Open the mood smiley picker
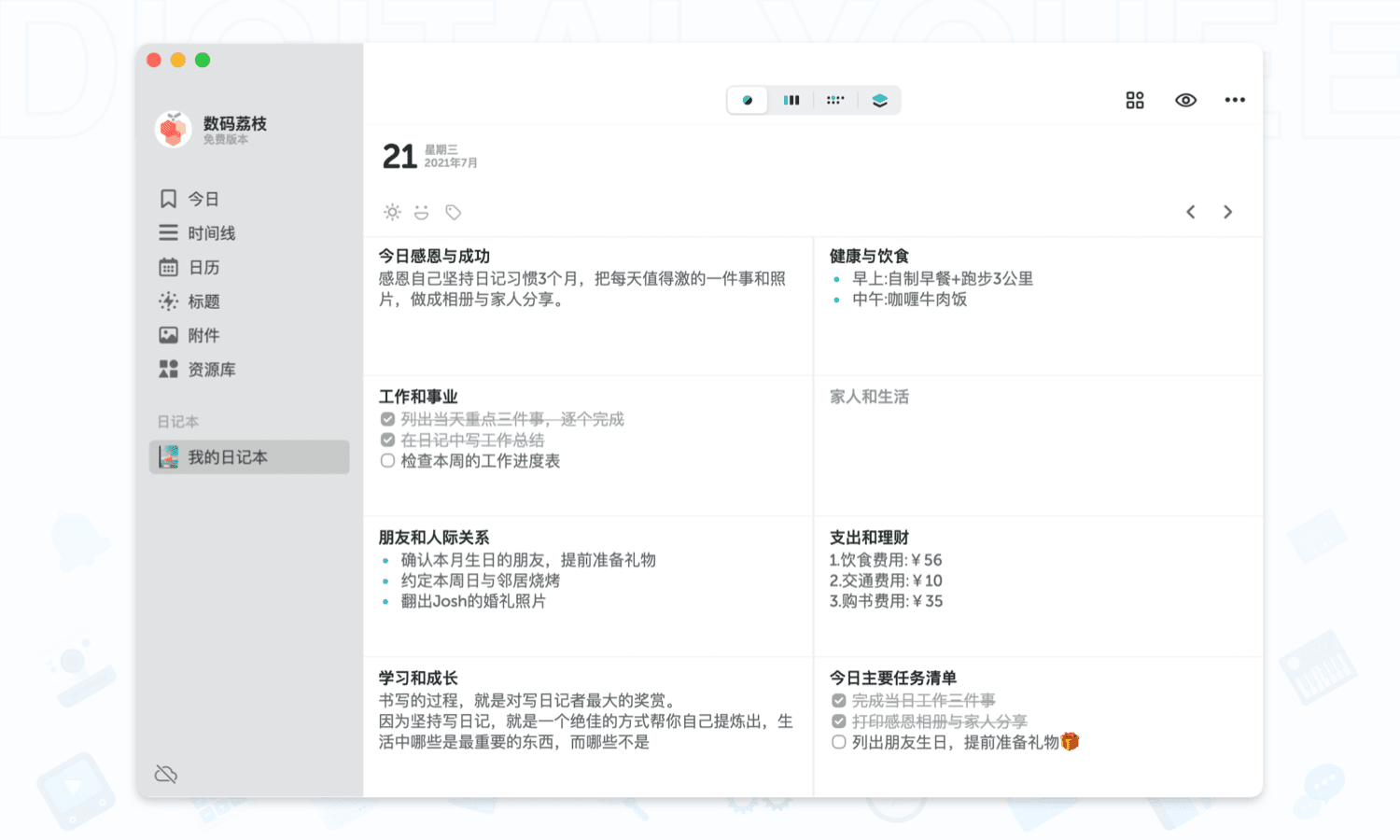This screenshot has height=840, width=1400. tap(422, 212)
